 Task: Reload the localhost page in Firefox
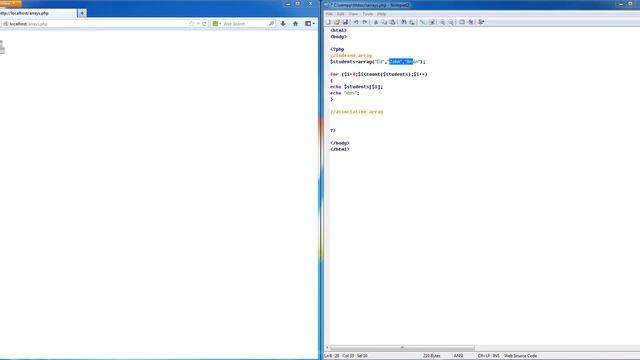[x=204, y=24]
